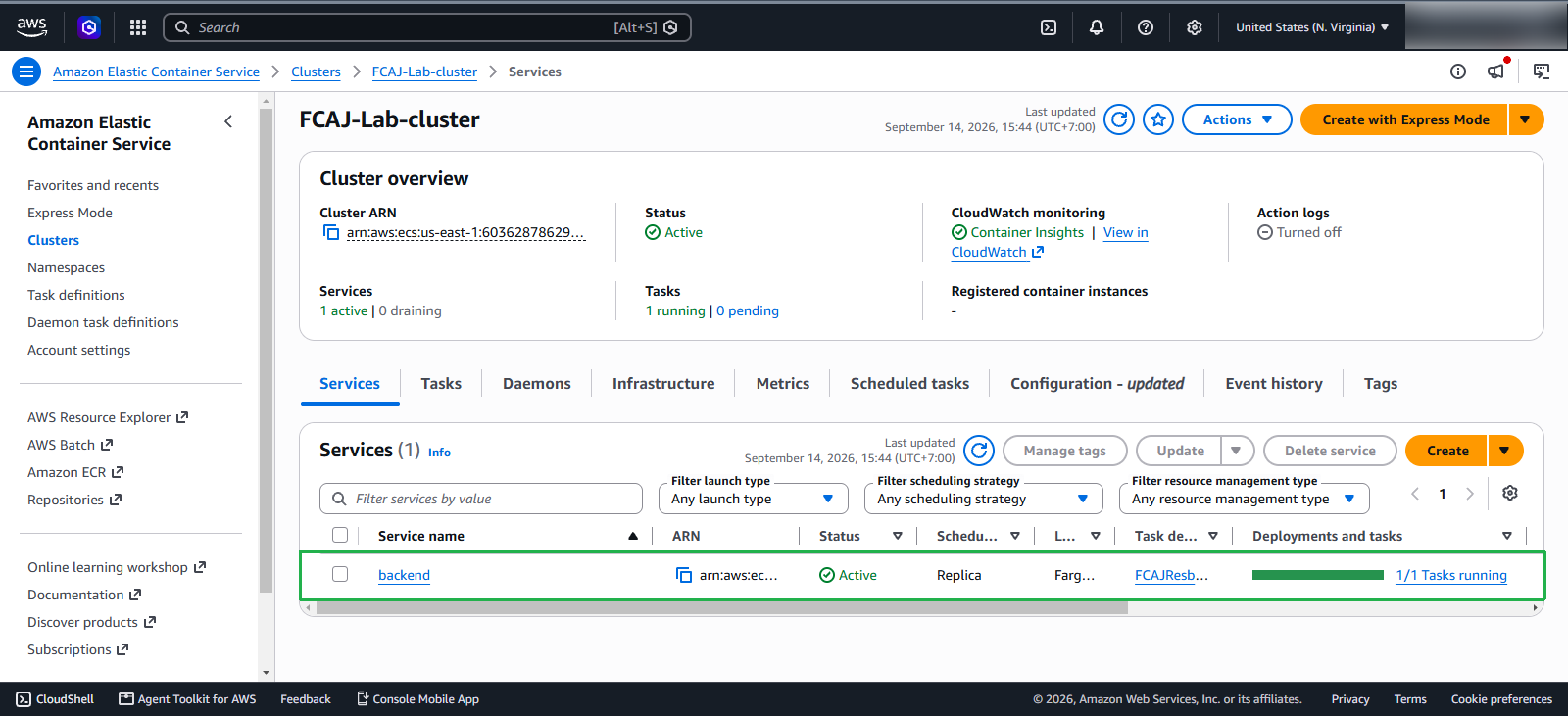Open Services table preferences gear

[1510, 493]
